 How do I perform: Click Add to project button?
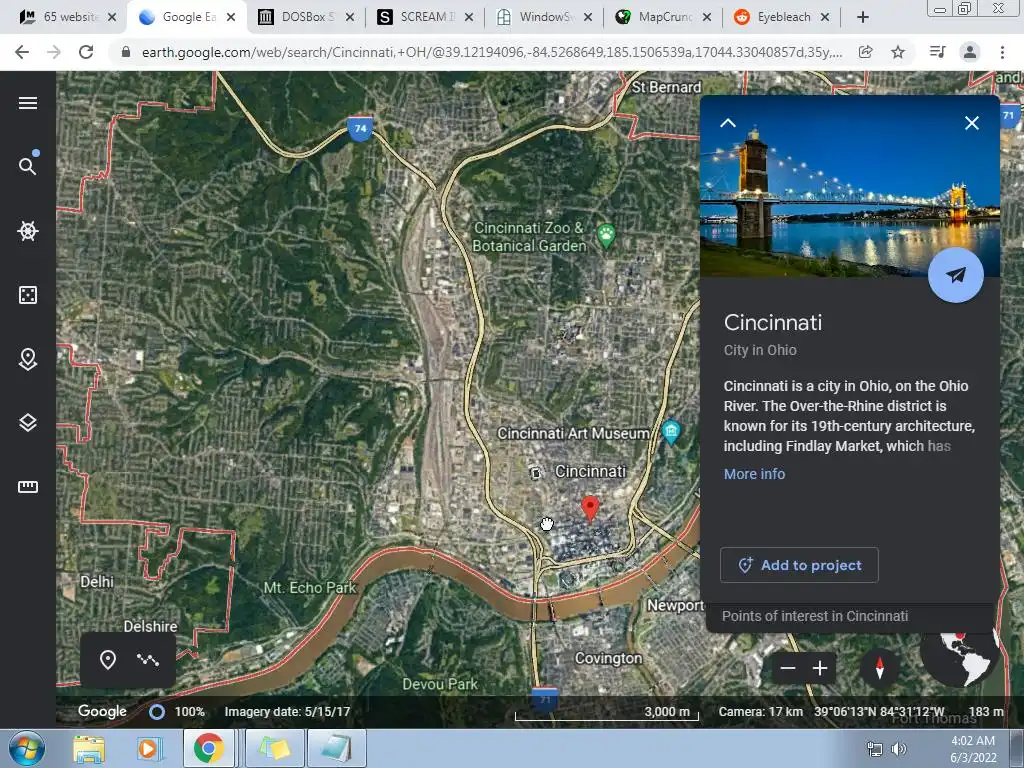click(x=799, y=565)
